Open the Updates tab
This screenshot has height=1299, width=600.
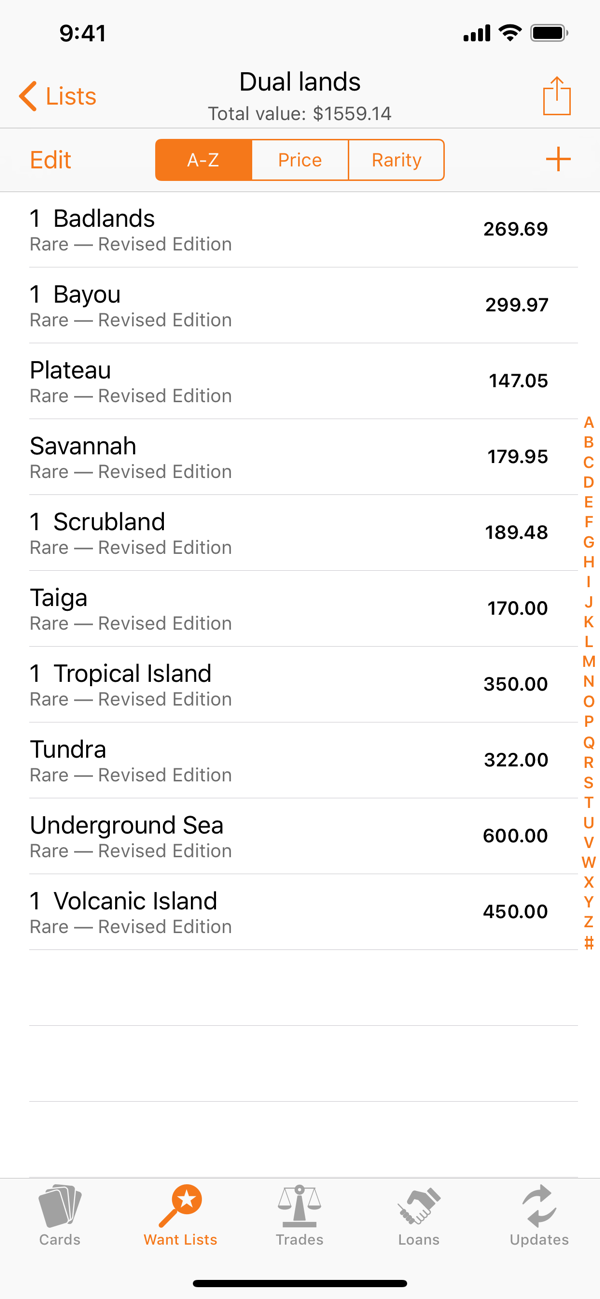click(539, 1216)
